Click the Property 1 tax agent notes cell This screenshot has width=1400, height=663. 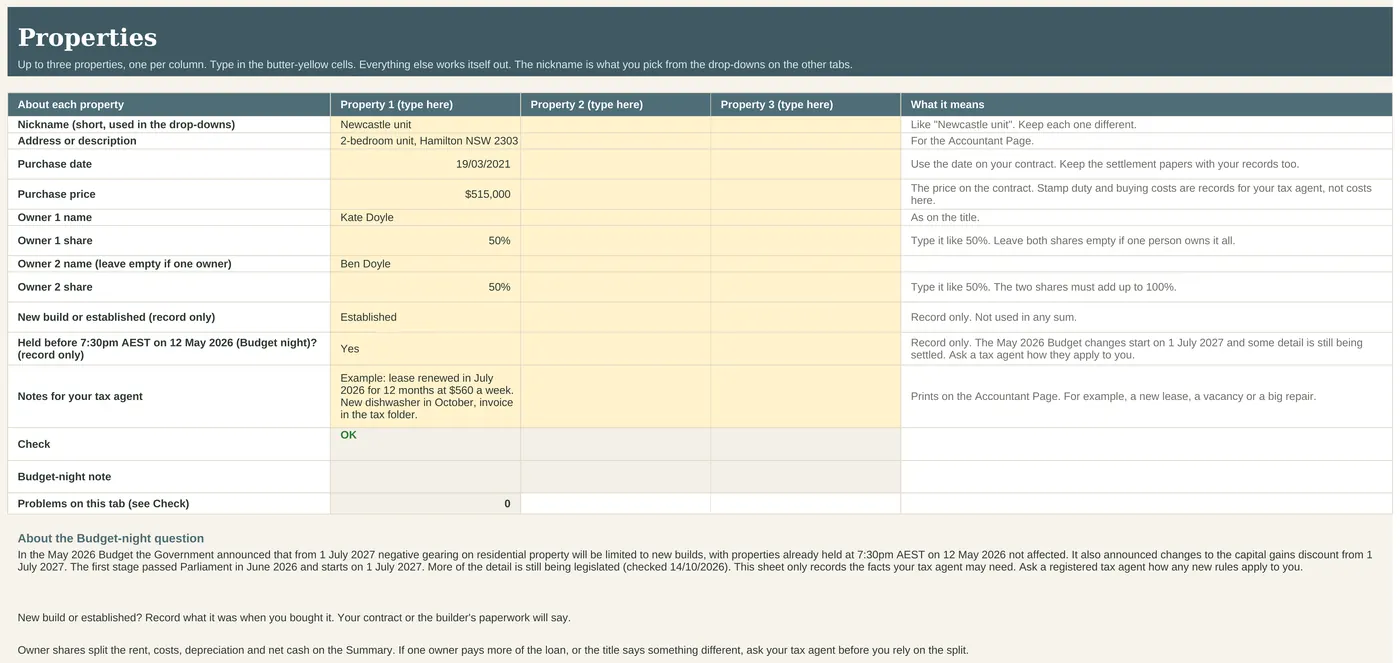(x=425, y=396)
